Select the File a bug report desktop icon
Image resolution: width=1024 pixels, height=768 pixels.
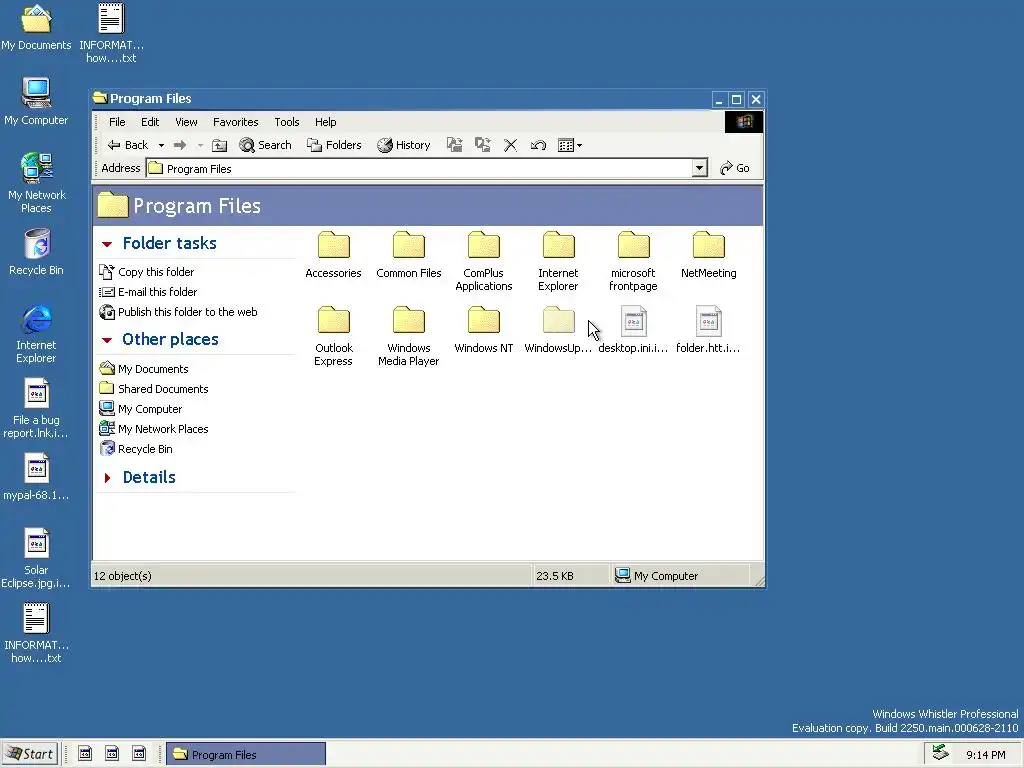point(36,408)
